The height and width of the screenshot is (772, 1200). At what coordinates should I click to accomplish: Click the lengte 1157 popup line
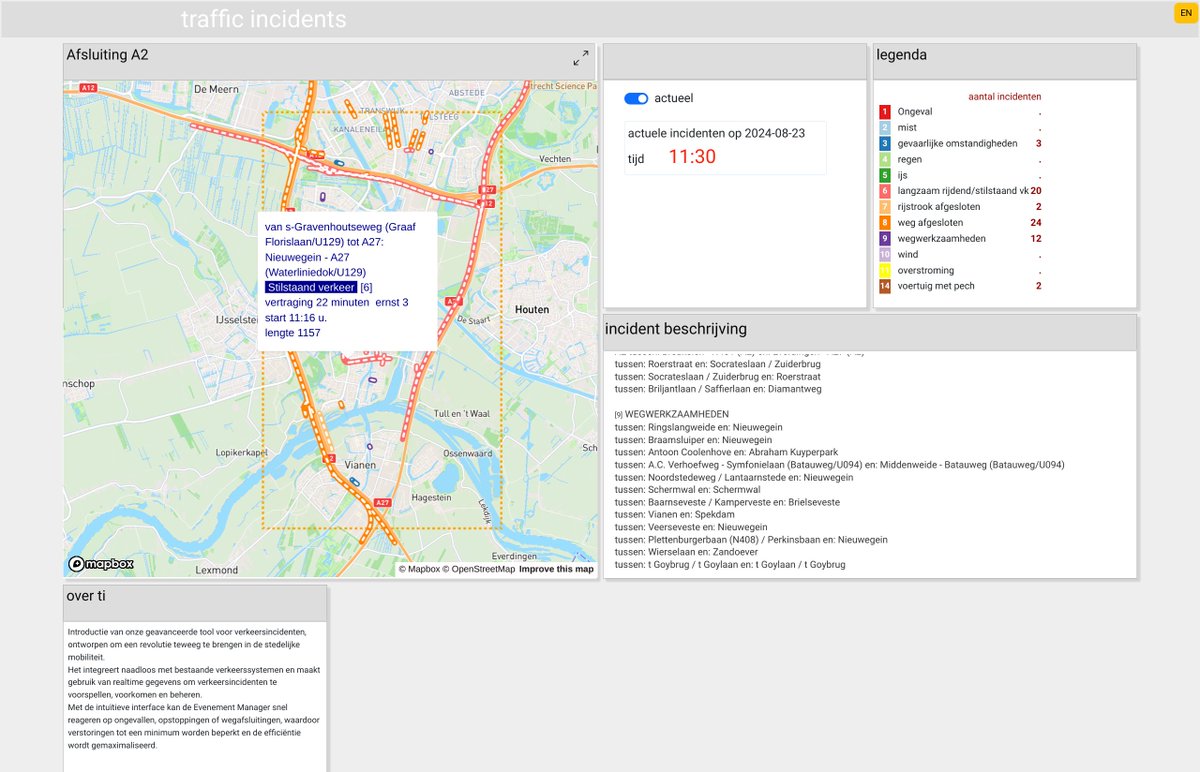(293, 332)
